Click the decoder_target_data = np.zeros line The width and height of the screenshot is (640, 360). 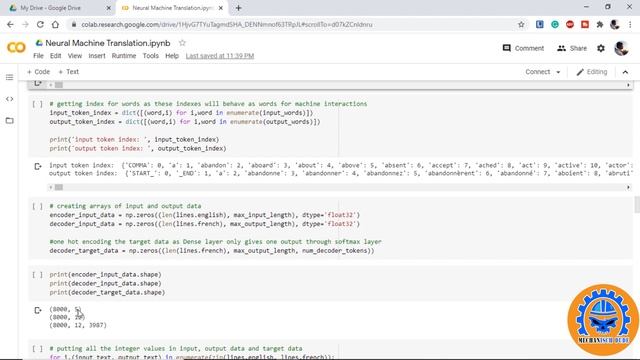pos(212,251)
